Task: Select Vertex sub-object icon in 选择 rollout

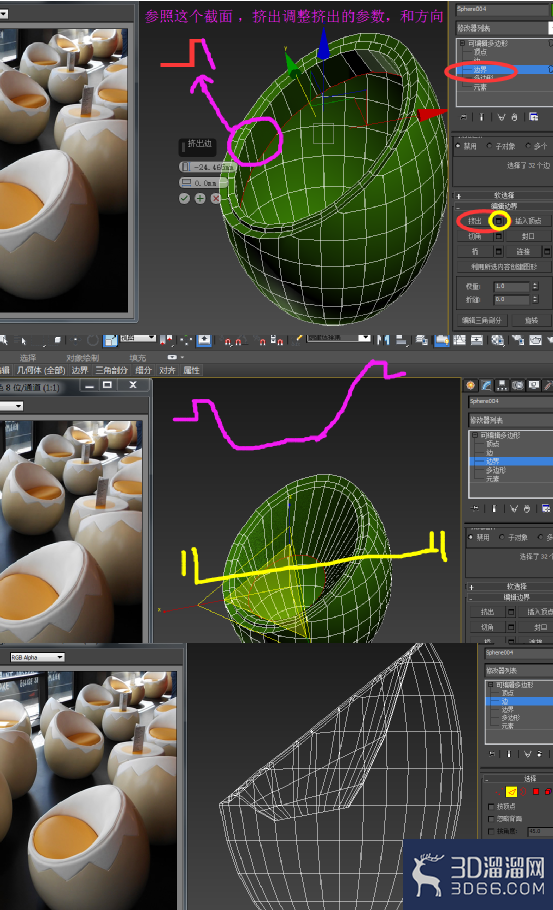Action: click(x=500, y=792)
